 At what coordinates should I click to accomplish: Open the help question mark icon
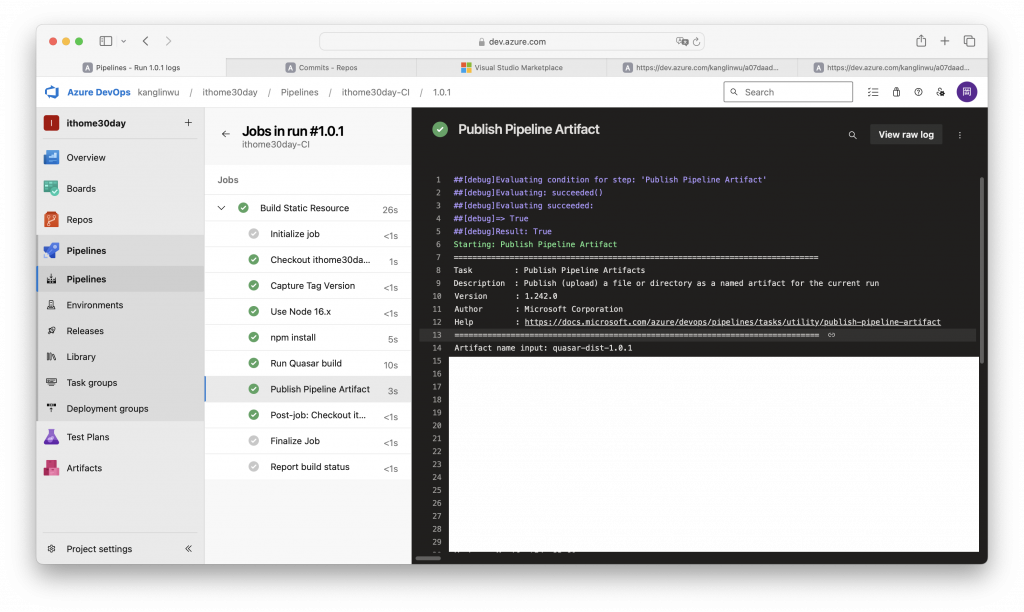tap(918, 92)
